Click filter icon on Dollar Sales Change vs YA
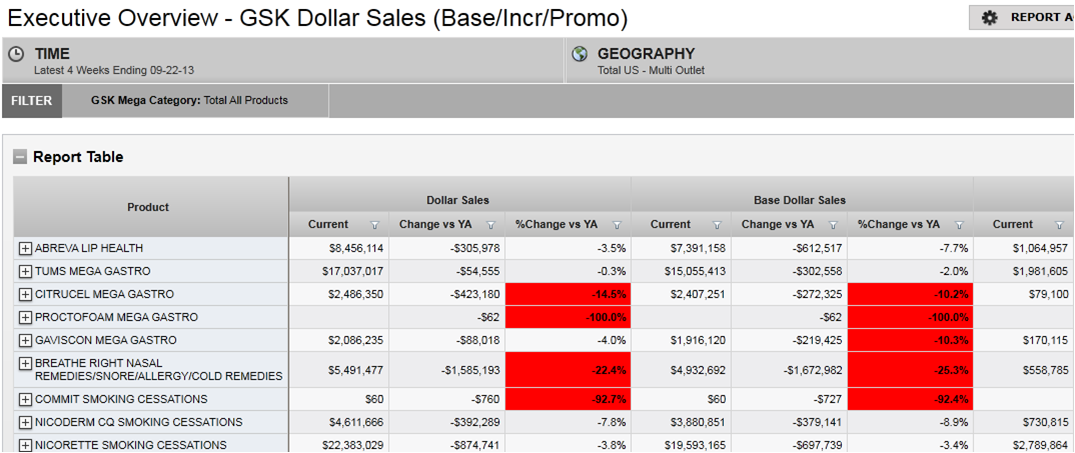The width and height of the screenshot is (1075, 453). click(491, 225)
